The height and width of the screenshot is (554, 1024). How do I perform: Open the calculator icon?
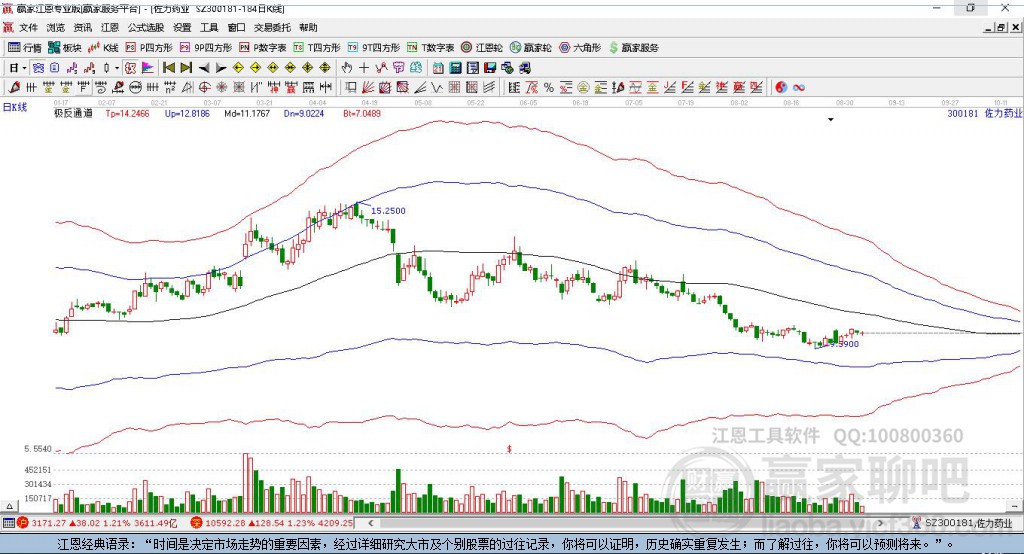pos(455,68)
